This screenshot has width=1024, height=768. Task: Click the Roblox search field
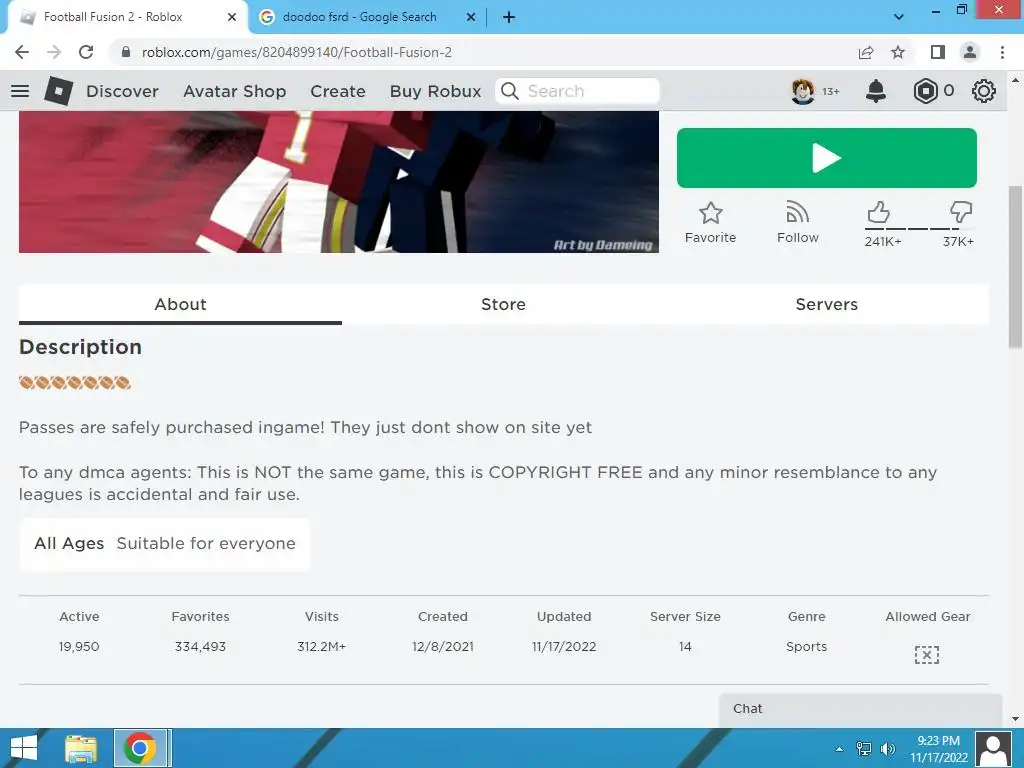(577, 91)
